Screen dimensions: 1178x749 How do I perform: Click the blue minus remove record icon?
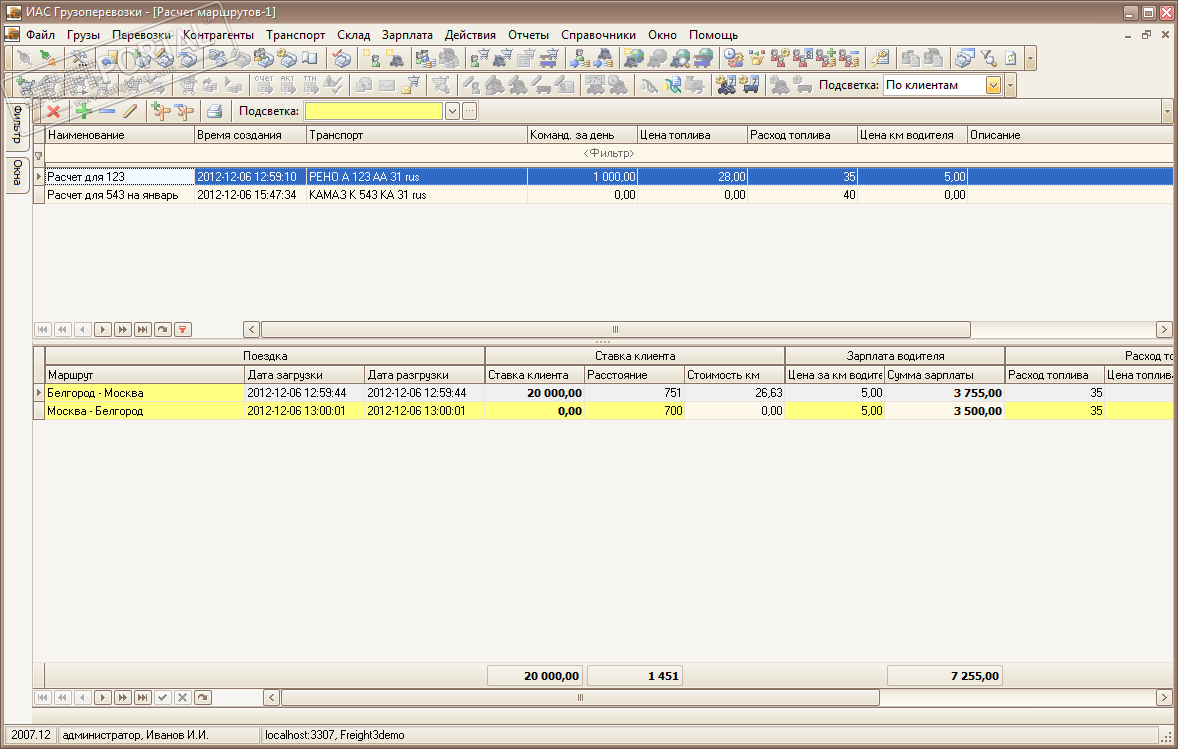(106, 111)
